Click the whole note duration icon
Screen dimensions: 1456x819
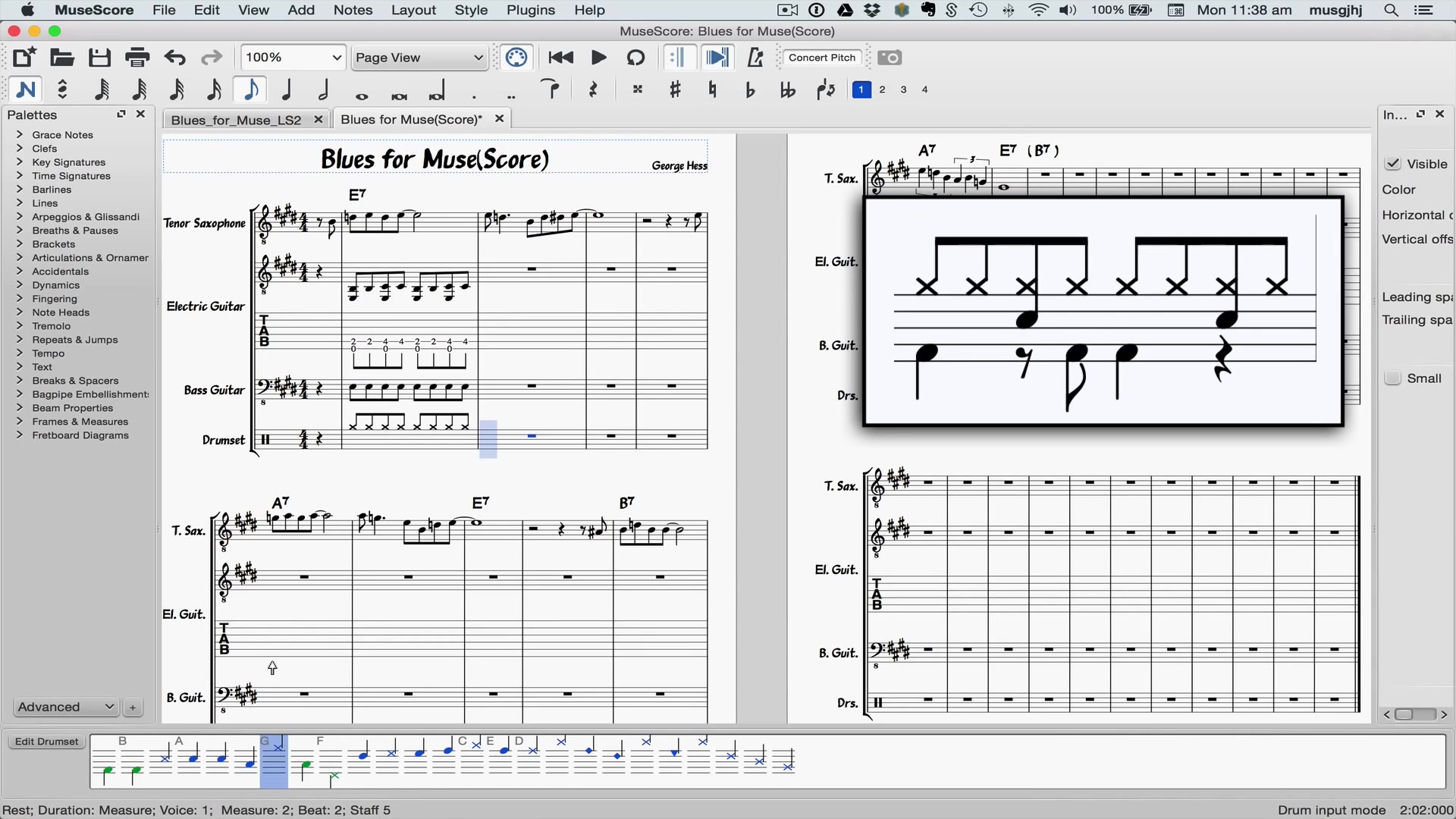362,90
